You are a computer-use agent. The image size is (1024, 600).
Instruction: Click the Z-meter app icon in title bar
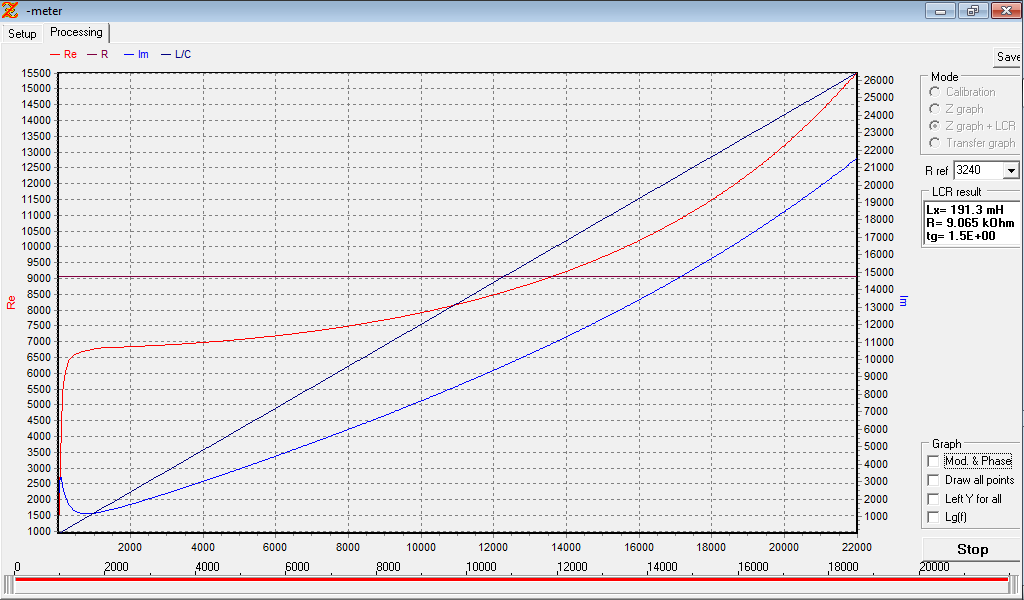pyautogui.click(x=10, y=10)
